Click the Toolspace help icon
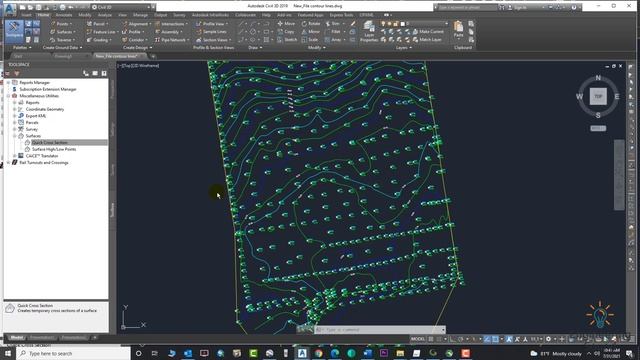 pyautogui.click(x=104, y=73)
